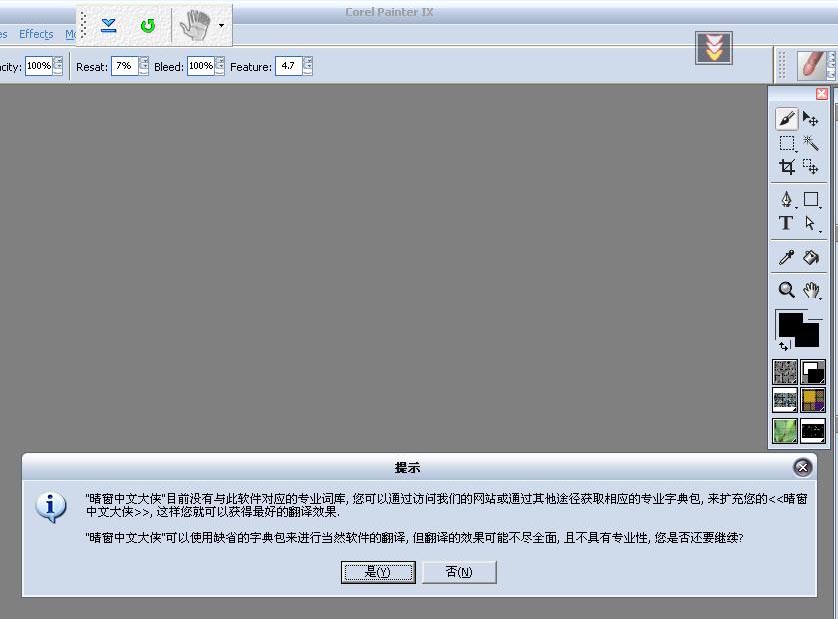Click the green refresh arrow icon
Viewport: 838px width, 619px height.
pos(148,25)
